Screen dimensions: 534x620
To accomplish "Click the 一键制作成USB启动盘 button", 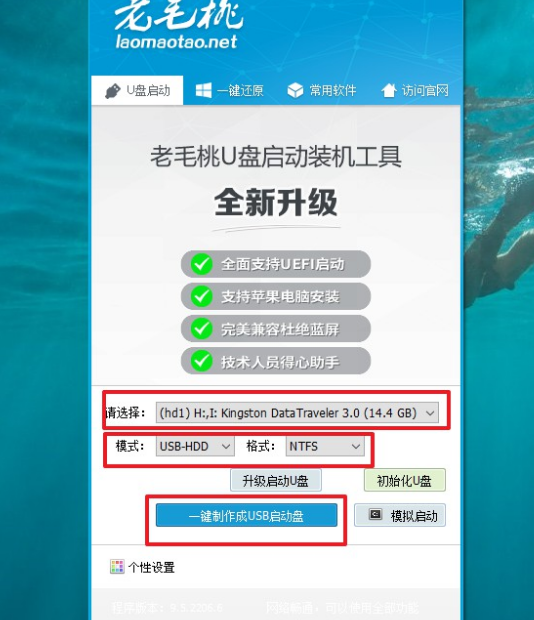I will (x=247, y=515).
